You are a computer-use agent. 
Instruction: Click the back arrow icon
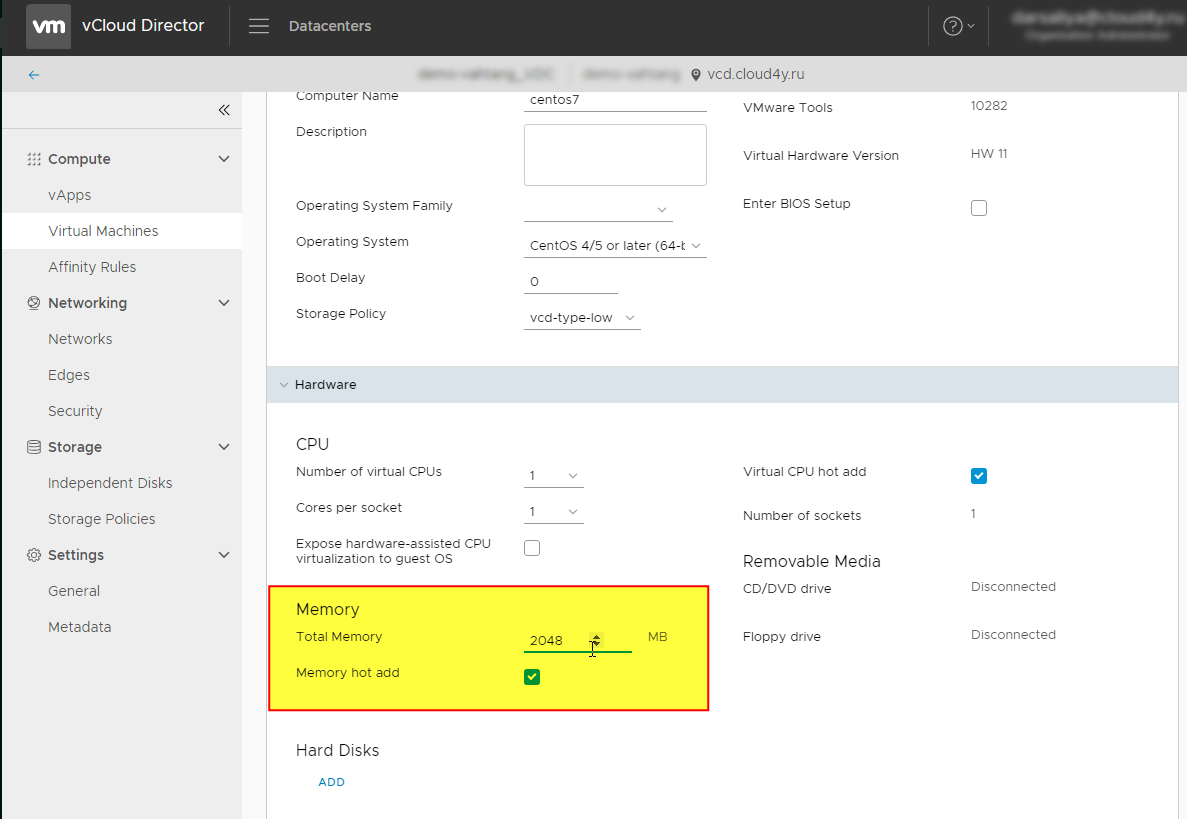34,75
